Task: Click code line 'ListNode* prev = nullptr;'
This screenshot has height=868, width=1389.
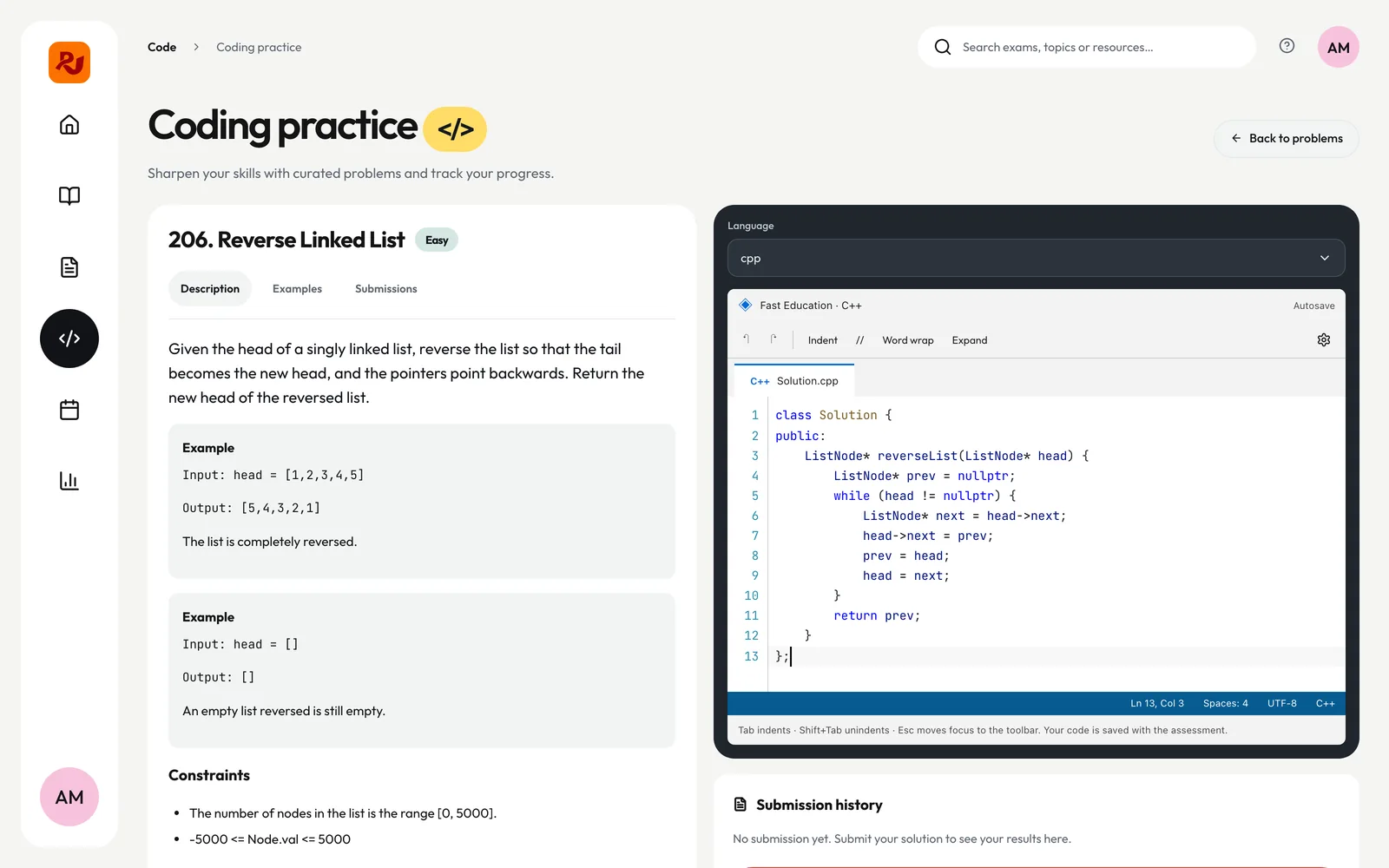Action: click(x=925, y=476)
